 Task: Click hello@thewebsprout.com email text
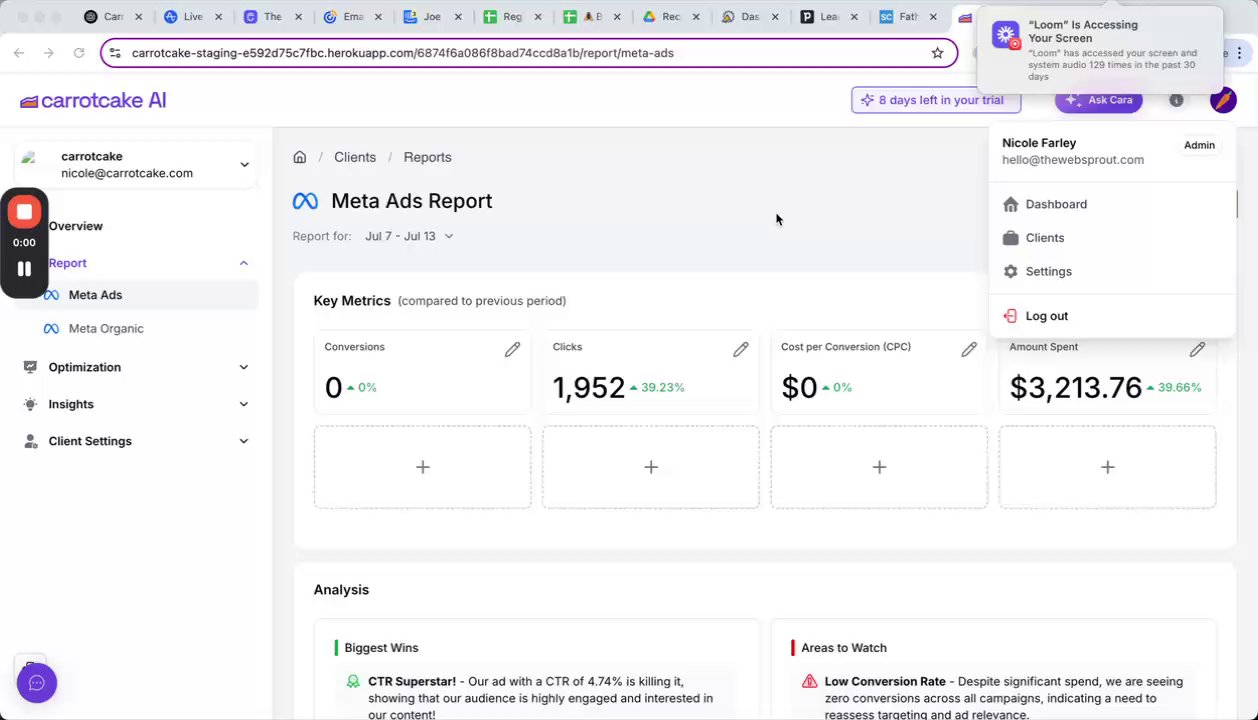point(1073,160)
